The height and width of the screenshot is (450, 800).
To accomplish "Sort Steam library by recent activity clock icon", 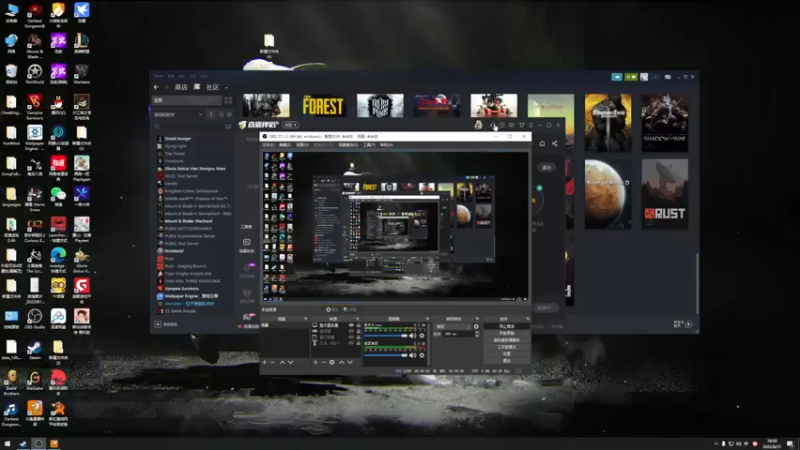I will click(x=221, y=114).
